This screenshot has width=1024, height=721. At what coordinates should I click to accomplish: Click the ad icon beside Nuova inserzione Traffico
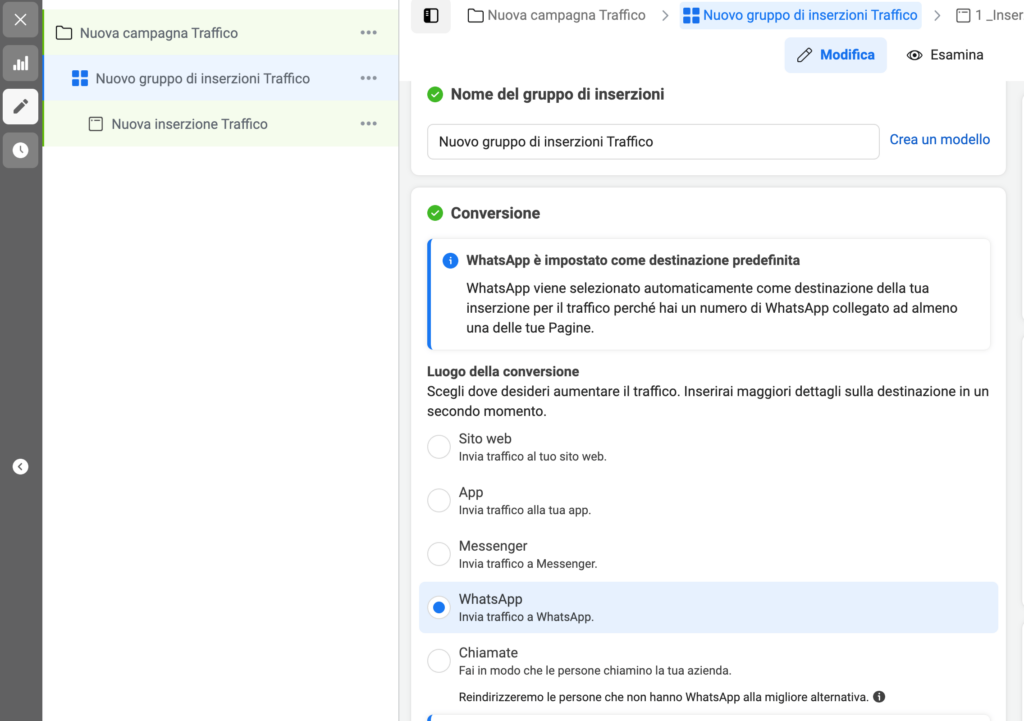[96, 124]
